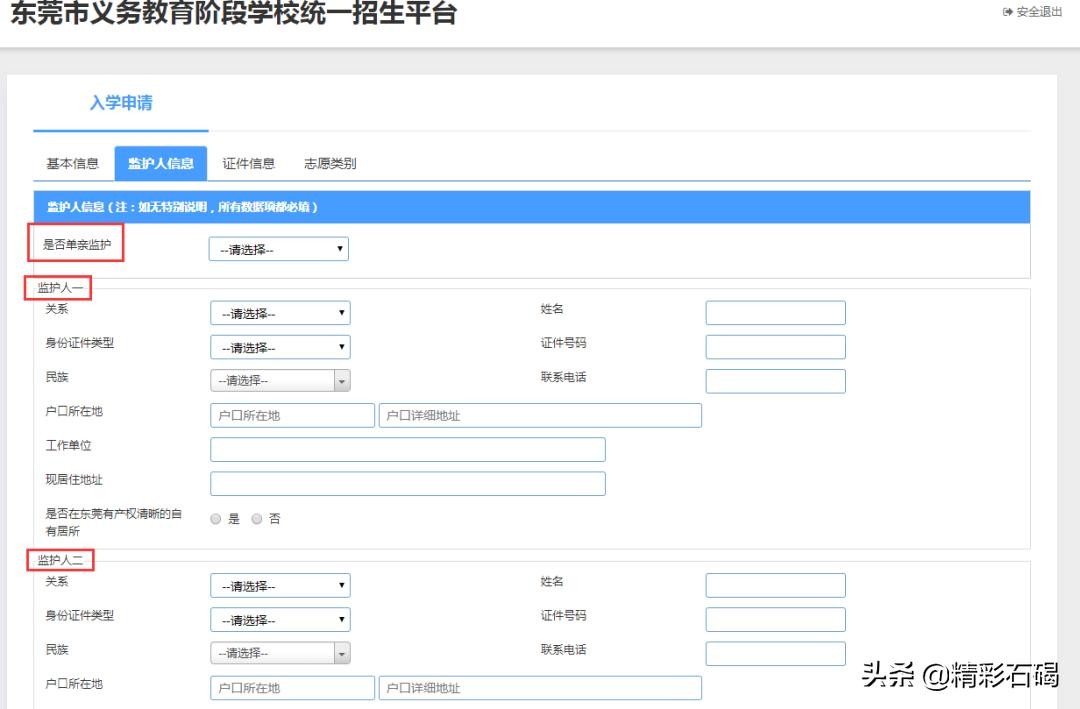Expand guardian one 关系 dropdown

280,313
